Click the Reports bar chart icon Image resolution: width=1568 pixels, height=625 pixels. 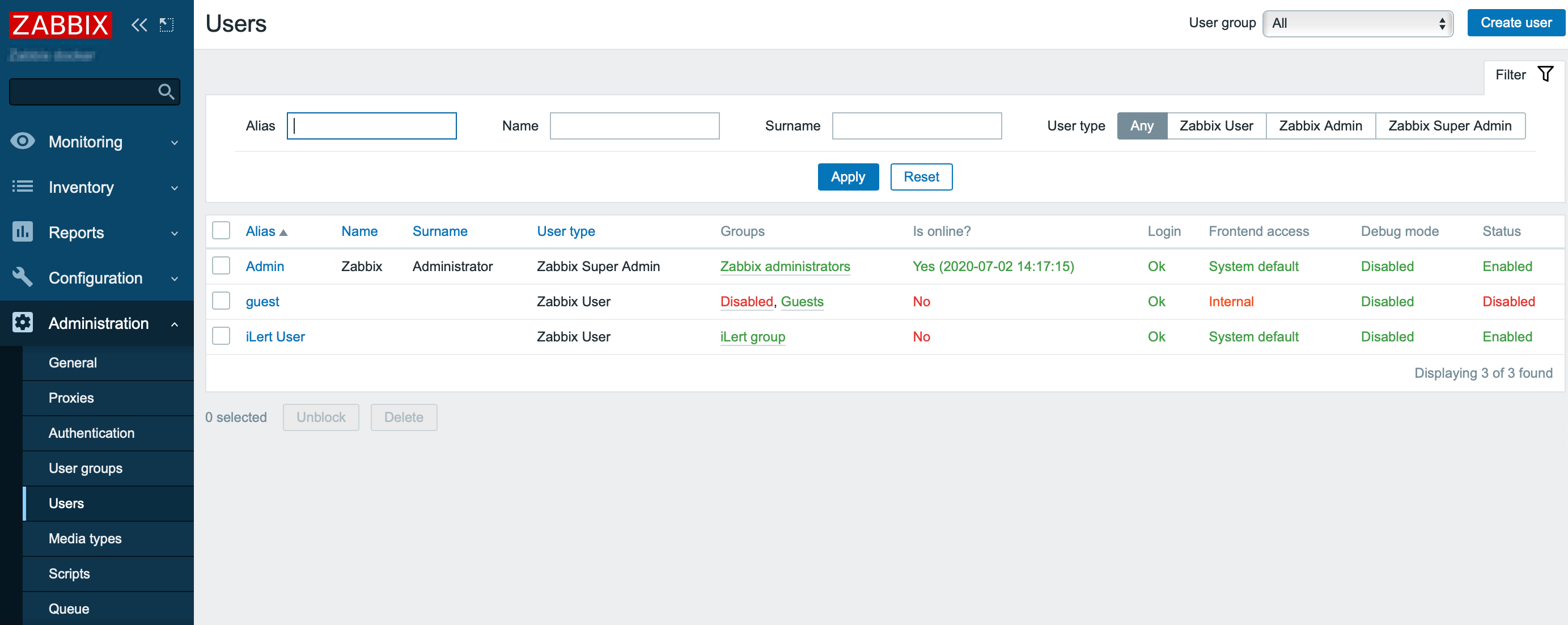[23, 232]
